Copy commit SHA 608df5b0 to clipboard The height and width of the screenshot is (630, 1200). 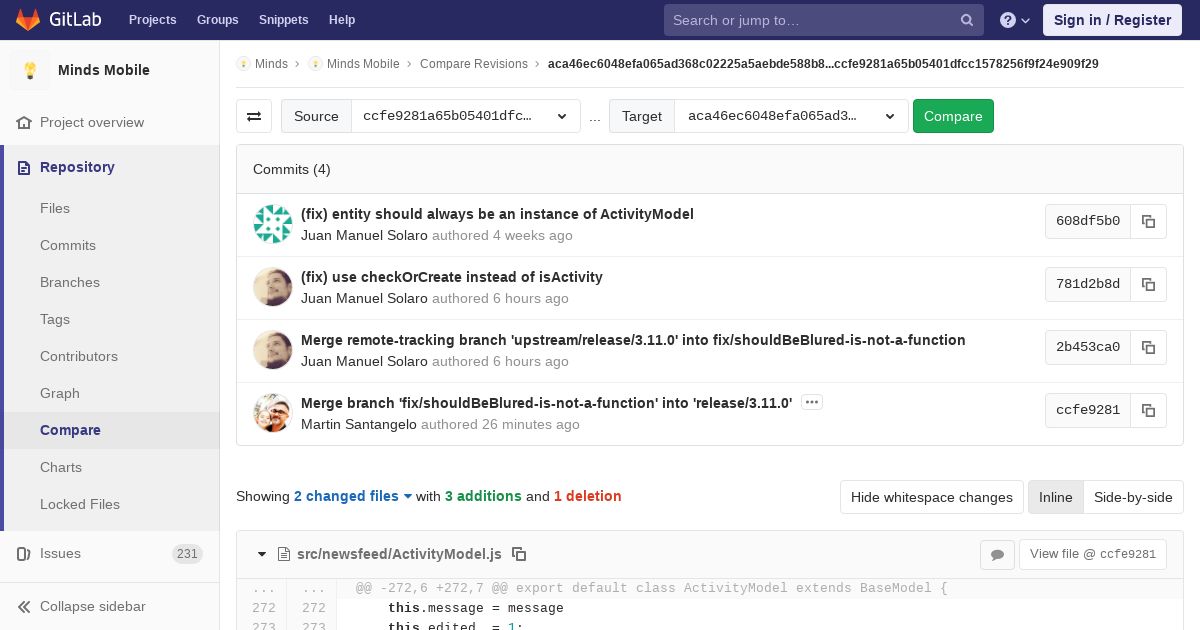pos(1148,222)
